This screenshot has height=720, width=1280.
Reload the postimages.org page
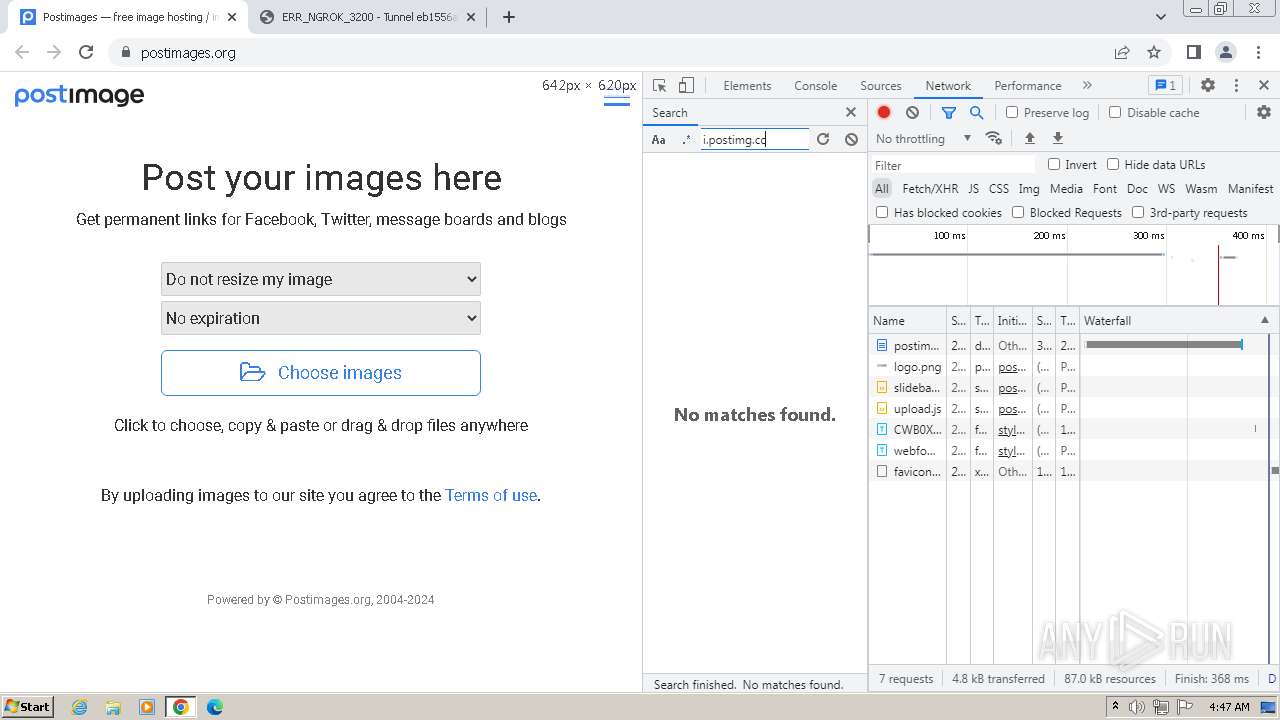click(86, 52)
